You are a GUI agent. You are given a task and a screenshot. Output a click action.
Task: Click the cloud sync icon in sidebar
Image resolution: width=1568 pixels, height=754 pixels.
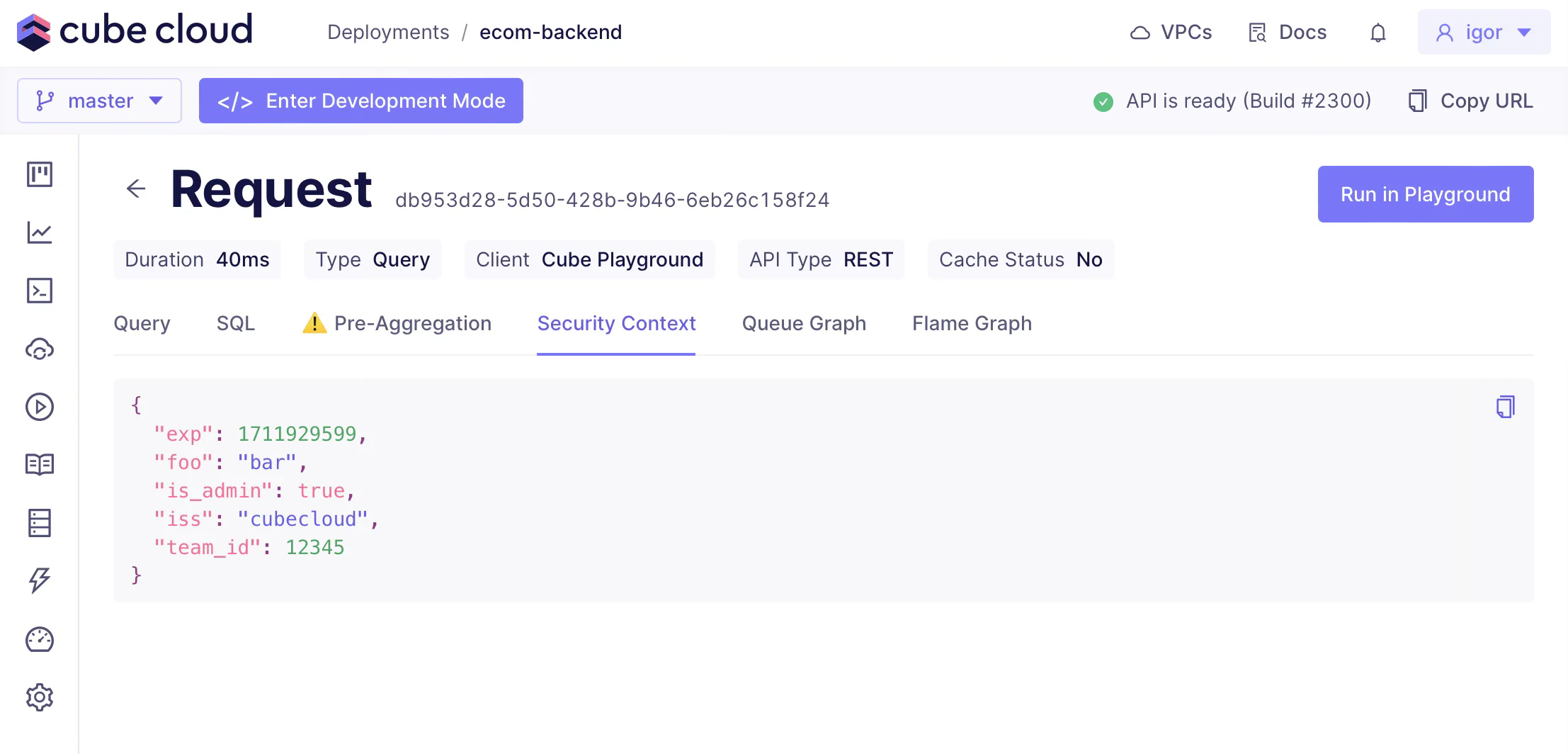pos(40,349)
